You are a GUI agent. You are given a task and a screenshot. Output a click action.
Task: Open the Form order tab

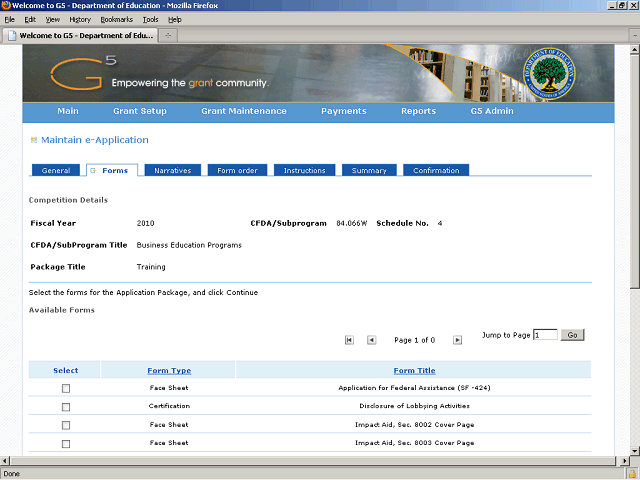[237, 170]
